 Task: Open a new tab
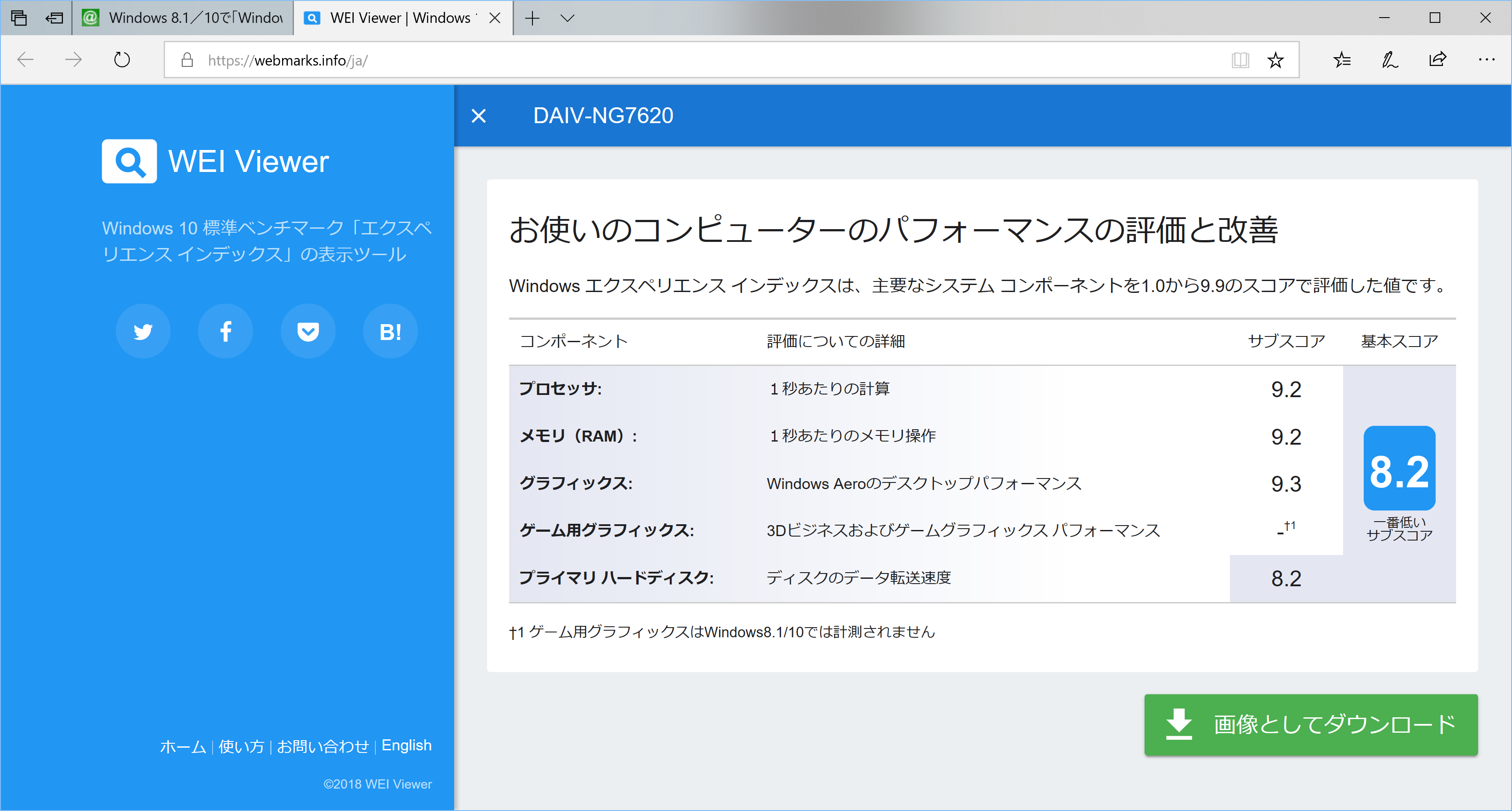[532, 18]
